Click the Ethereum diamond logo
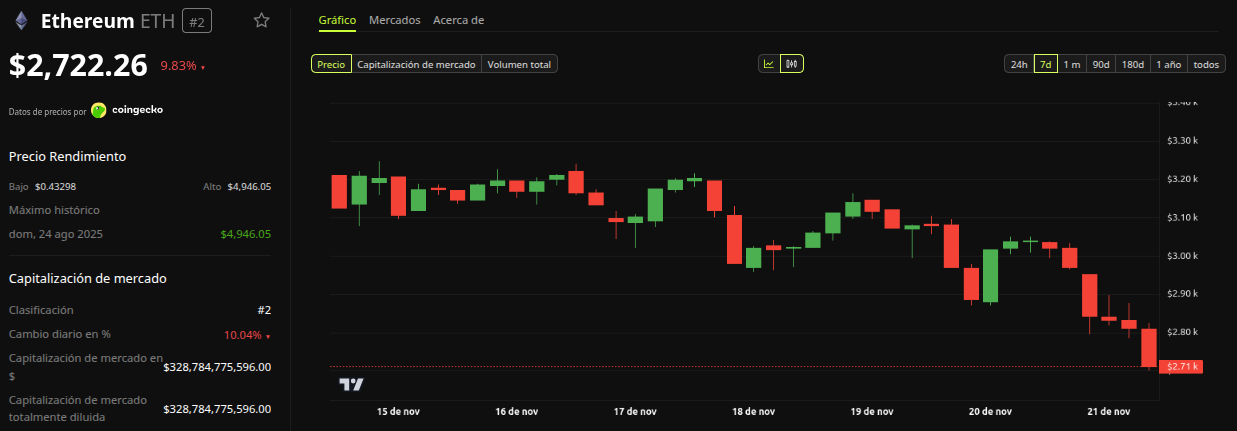1237x431 pixels. [20, 20]
